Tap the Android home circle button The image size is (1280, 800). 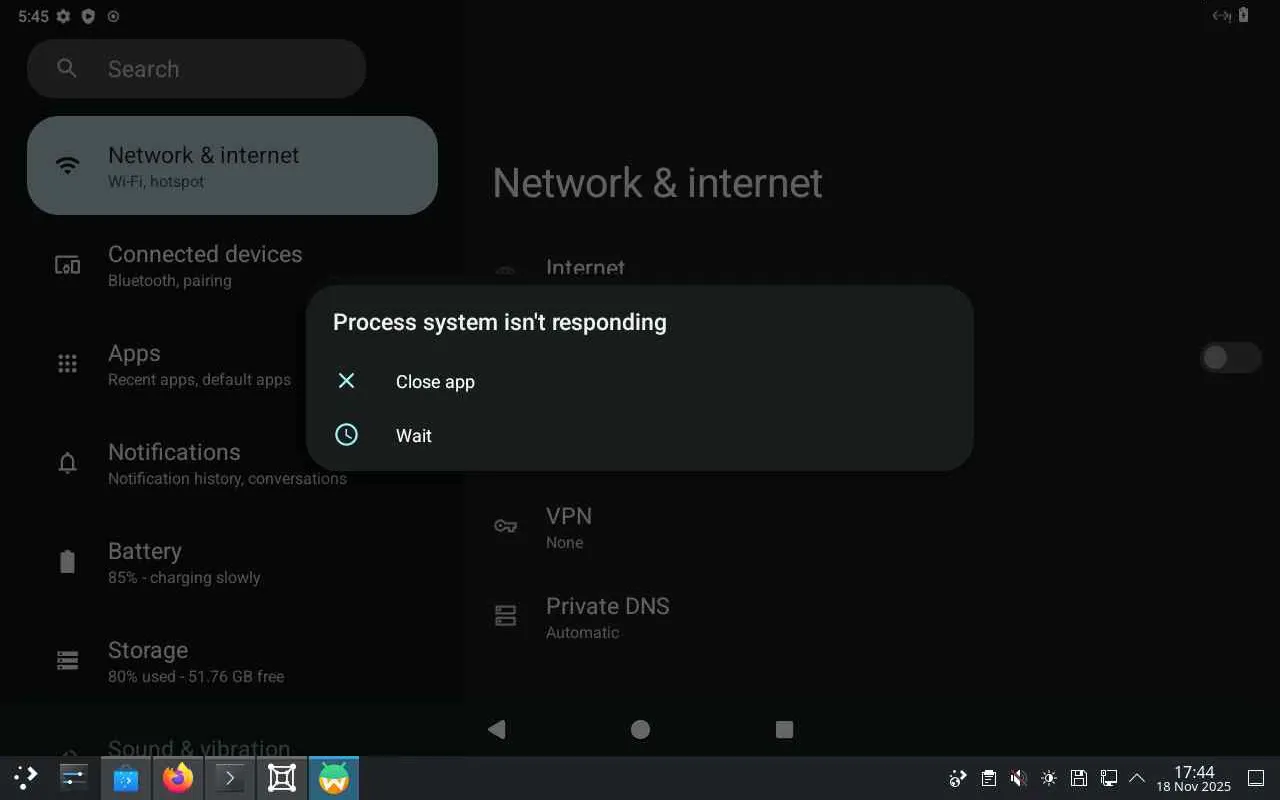pos(641,729)
